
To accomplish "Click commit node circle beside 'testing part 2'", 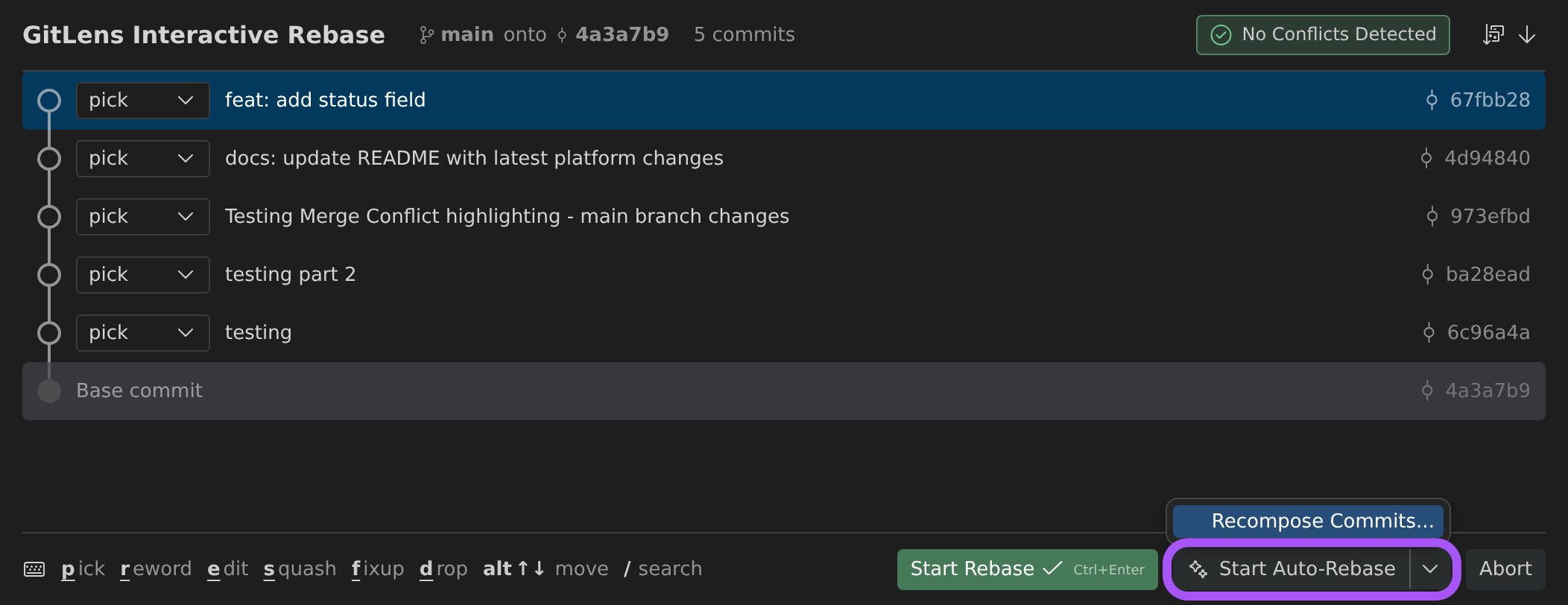I will pyautogui.click(x=49, y=274).
